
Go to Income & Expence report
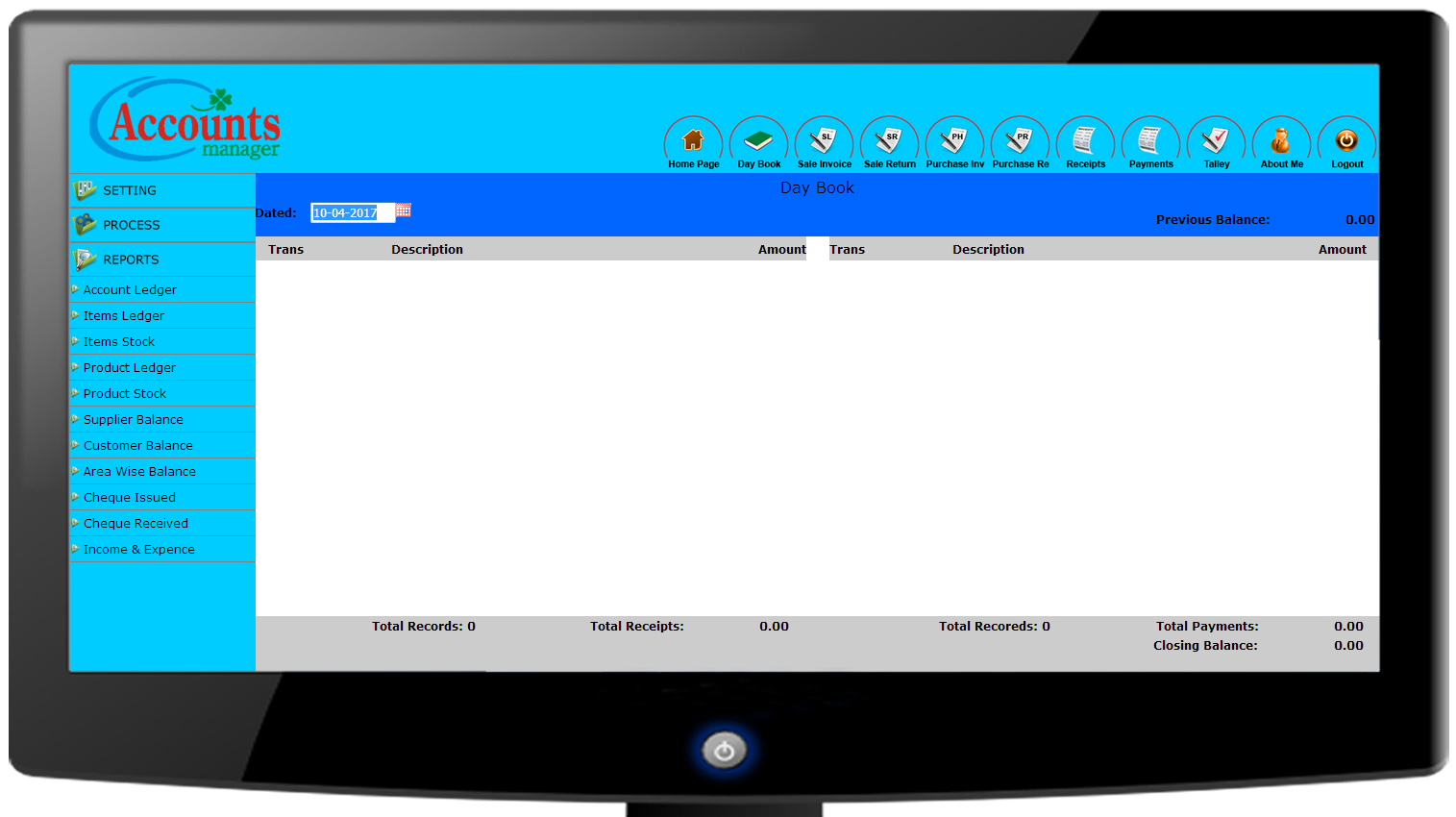[x=138, y=549]
